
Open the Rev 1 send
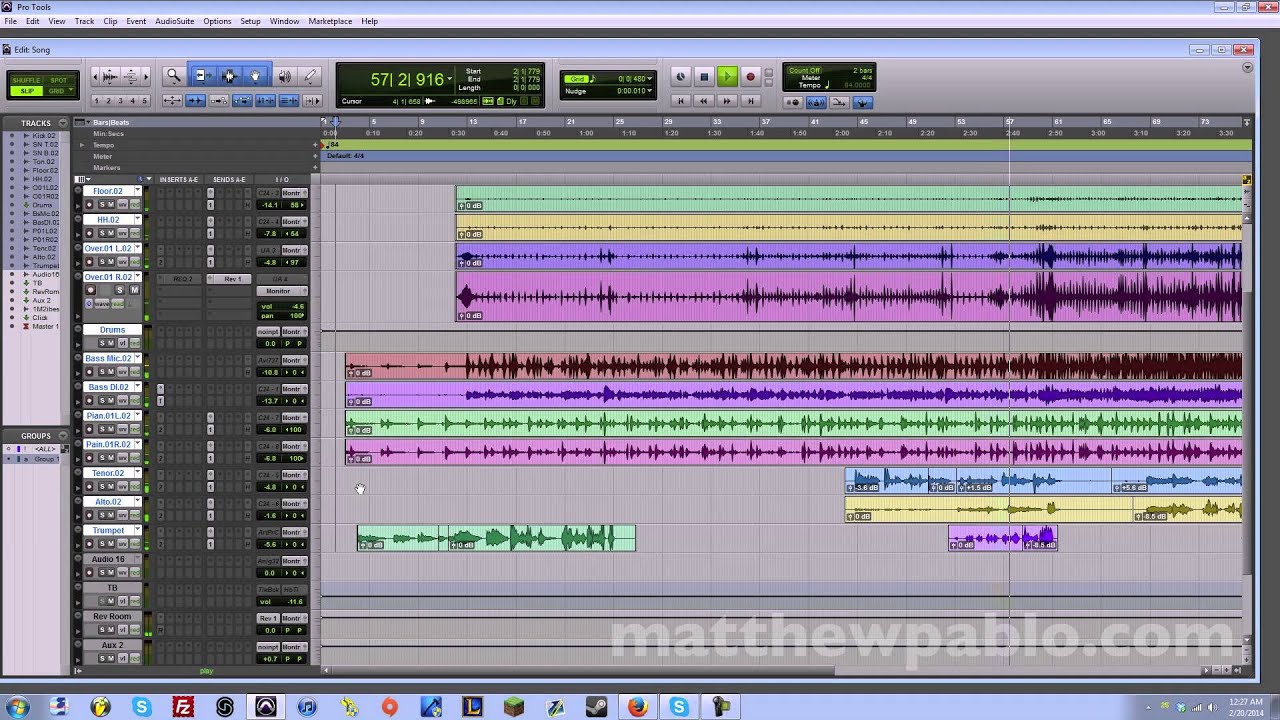pyautogui.click(x=231, y=279)
